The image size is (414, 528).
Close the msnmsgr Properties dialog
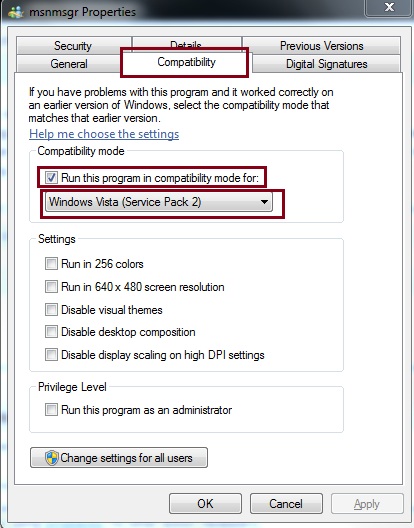[389, 7]
